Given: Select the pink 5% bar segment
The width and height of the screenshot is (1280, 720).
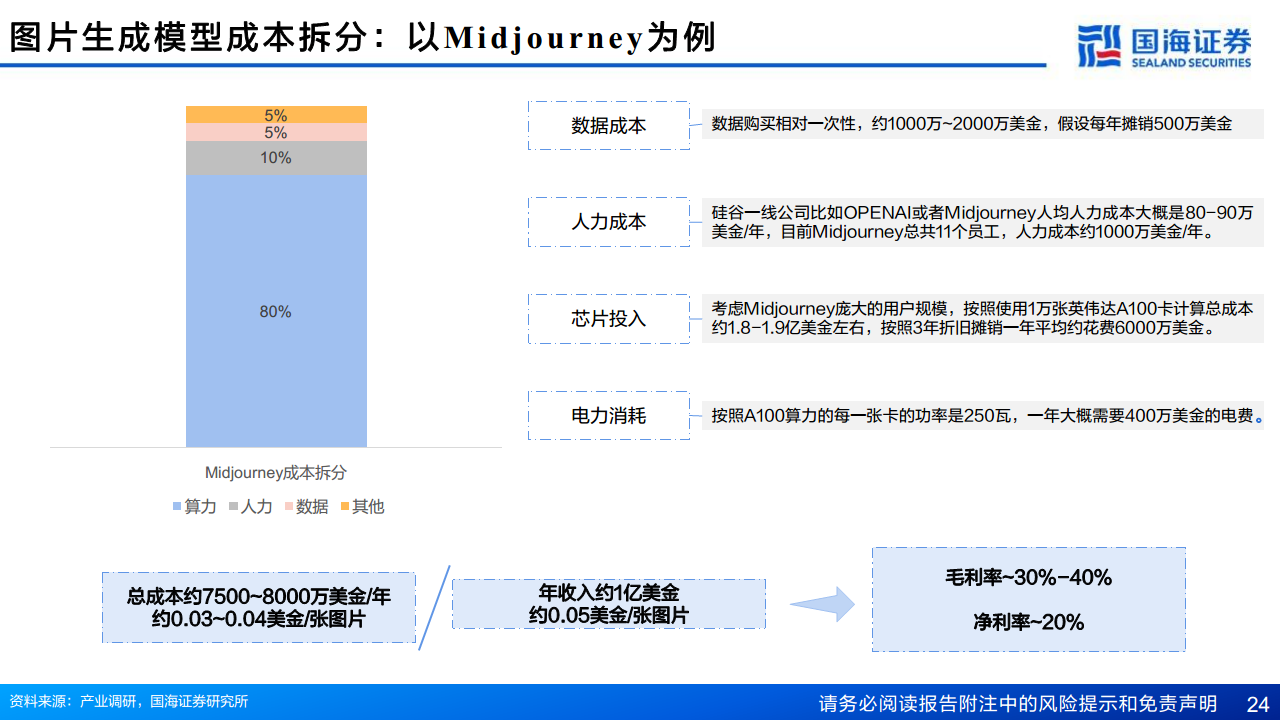Looking at the screenshot, I should 276,132.
